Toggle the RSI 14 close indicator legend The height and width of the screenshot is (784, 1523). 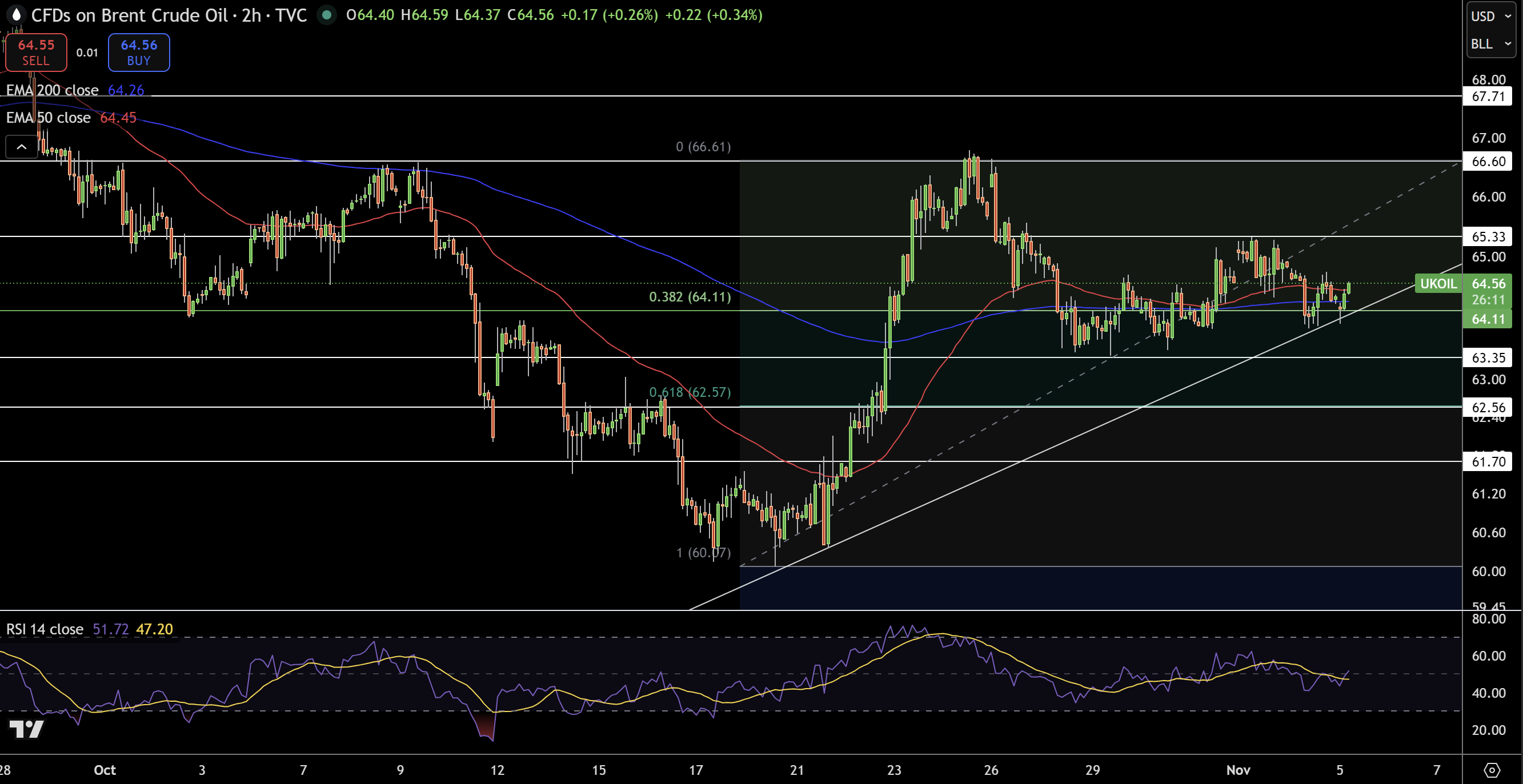(x=45, y=629)
